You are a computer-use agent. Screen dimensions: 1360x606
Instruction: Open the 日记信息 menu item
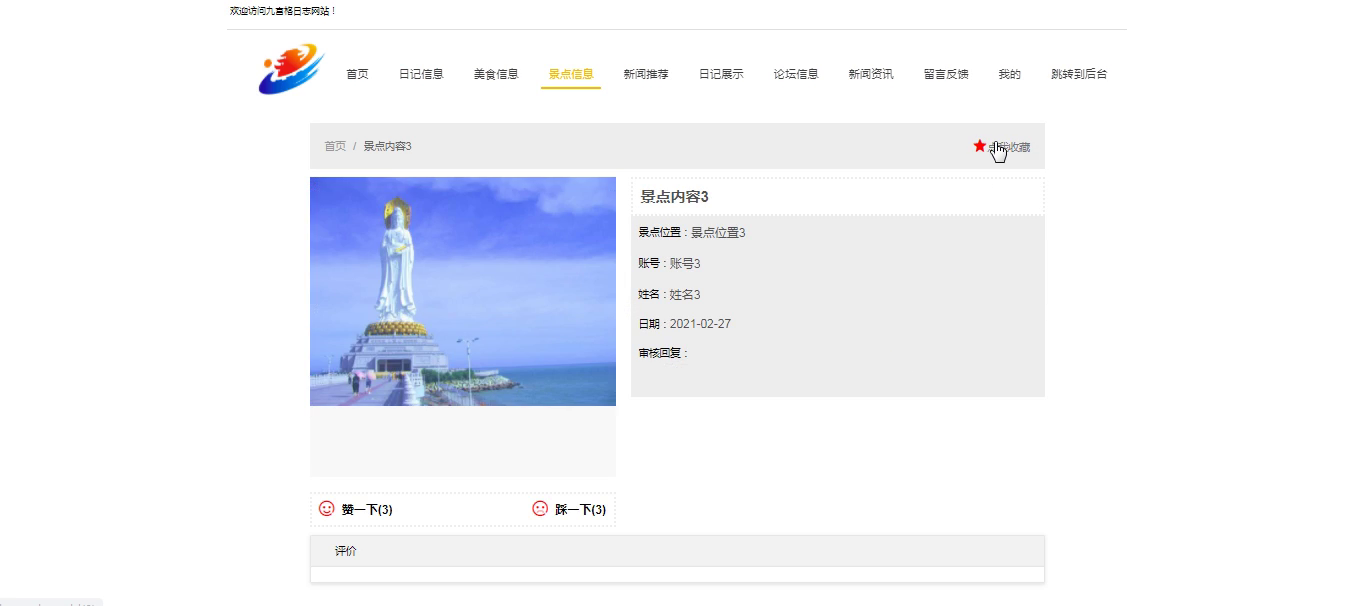point(421,74)
